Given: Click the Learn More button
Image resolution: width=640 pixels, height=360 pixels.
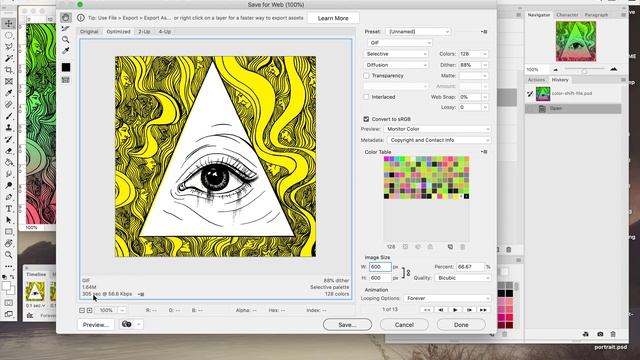Looking at the screenshot, I should coord(333,18).
